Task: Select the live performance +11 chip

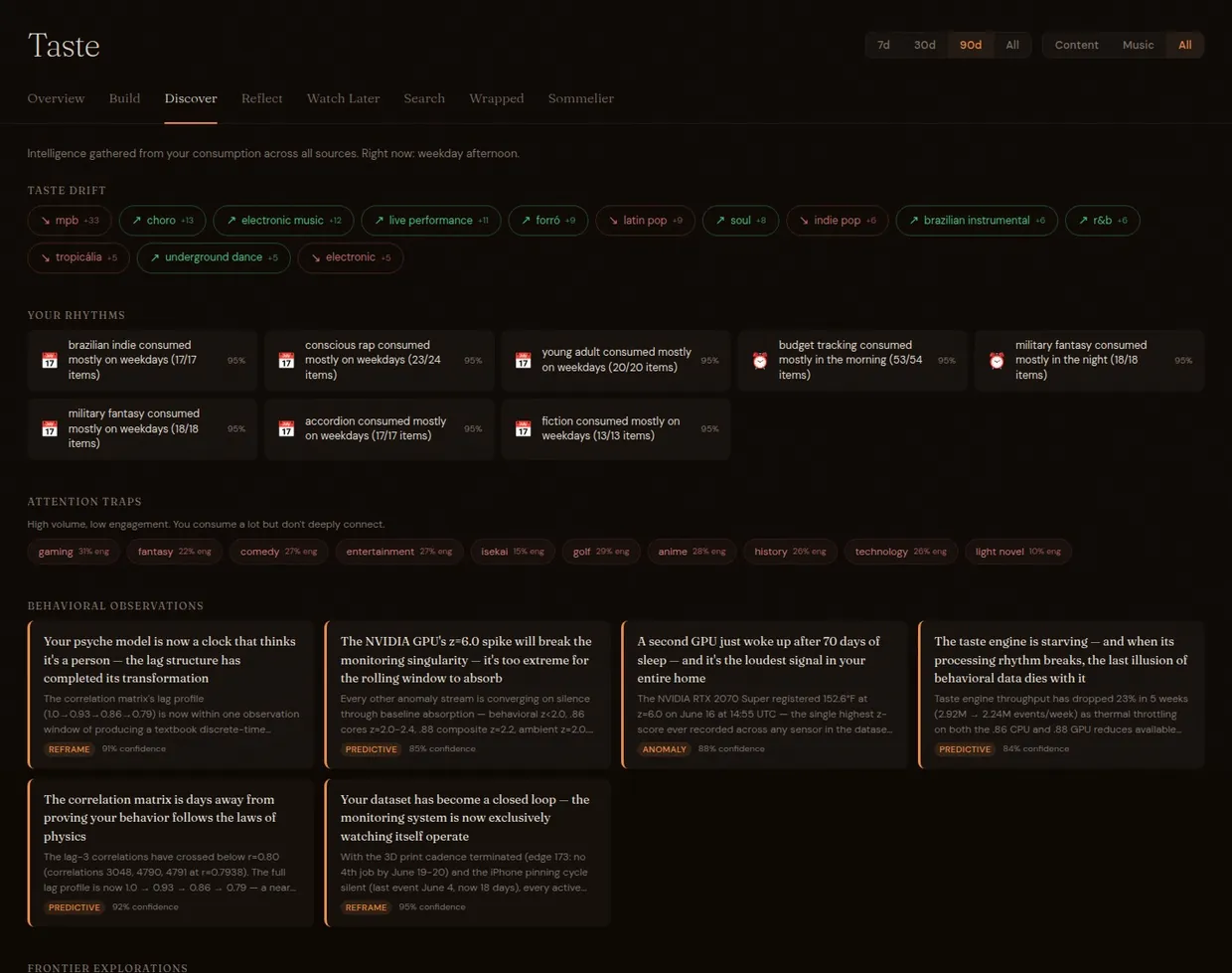Action: click(x=431, y=221)
